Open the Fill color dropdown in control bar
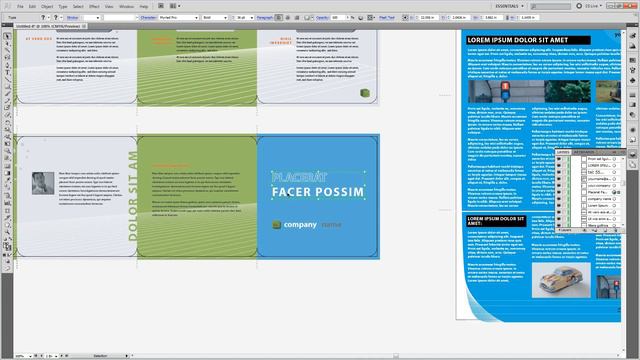 pyautogui.click(x=49, y=18)
